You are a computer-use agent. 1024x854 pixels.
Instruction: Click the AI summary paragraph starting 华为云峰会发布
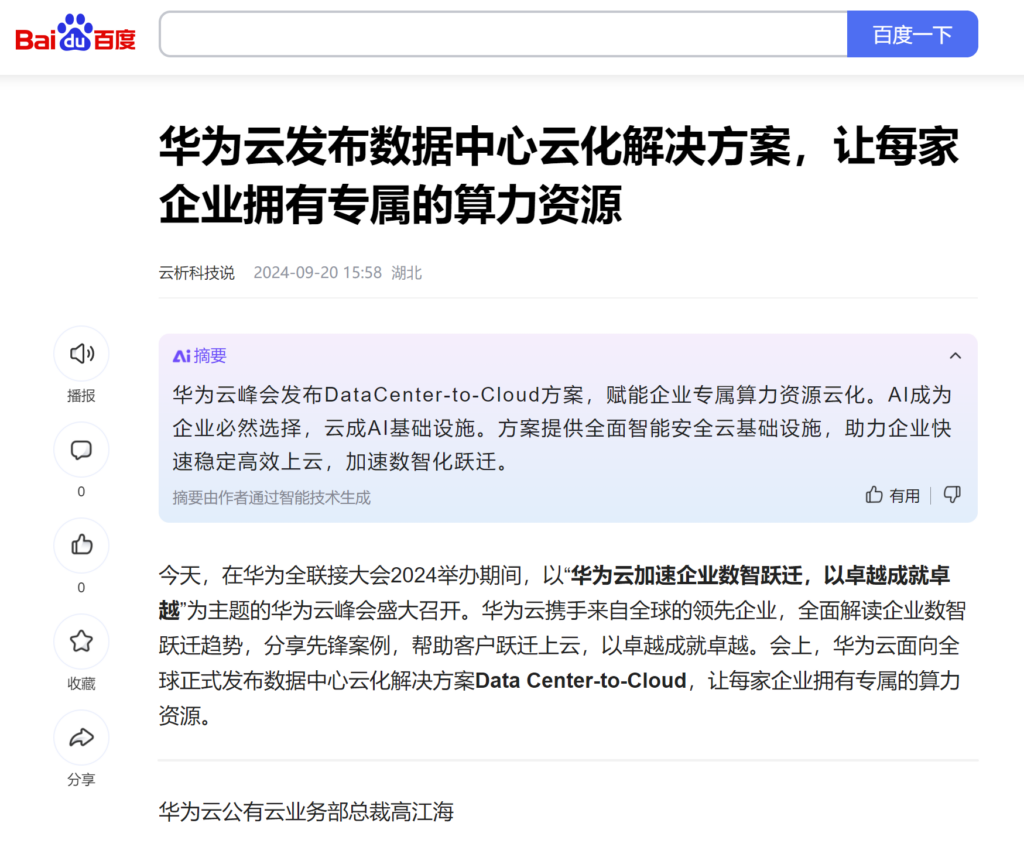(562, 428)
